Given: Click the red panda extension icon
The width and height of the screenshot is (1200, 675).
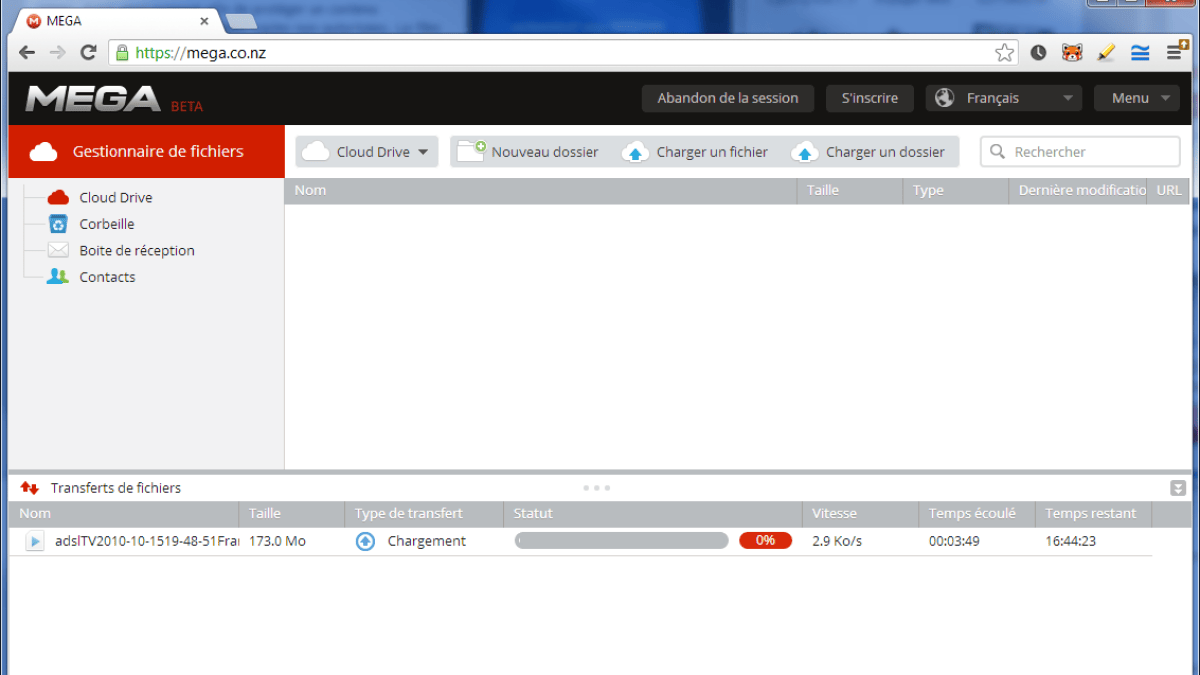Looking at the screenshot, I should click(1072, 53).
